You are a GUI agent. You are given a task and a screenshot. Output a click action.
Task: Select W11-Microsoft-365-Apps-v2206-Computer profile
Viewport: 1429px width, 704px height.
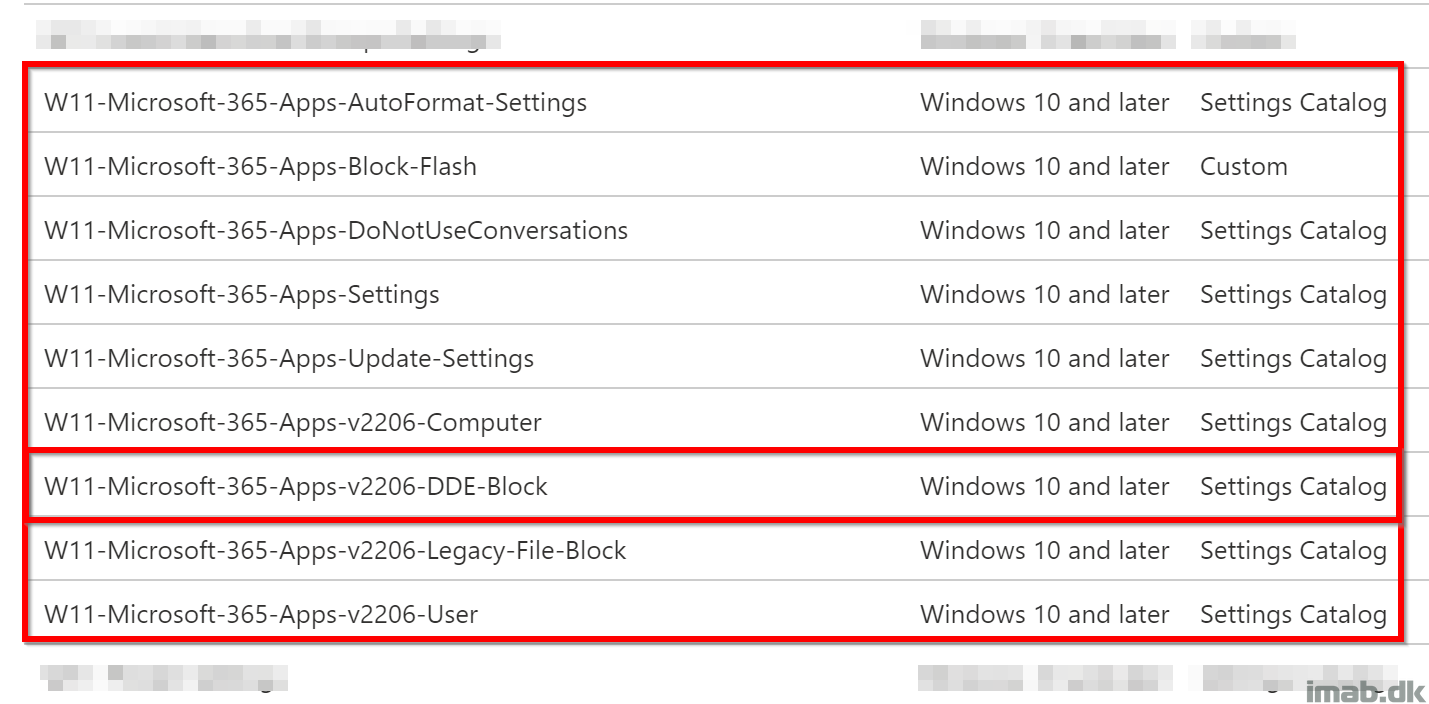[292, 423]
